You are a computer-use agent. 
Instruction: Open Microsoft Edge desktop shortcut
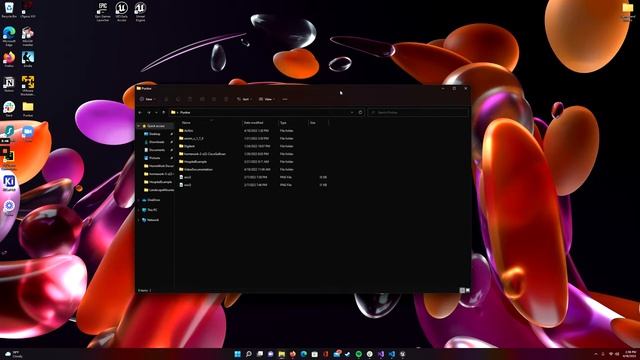[9, 36]
